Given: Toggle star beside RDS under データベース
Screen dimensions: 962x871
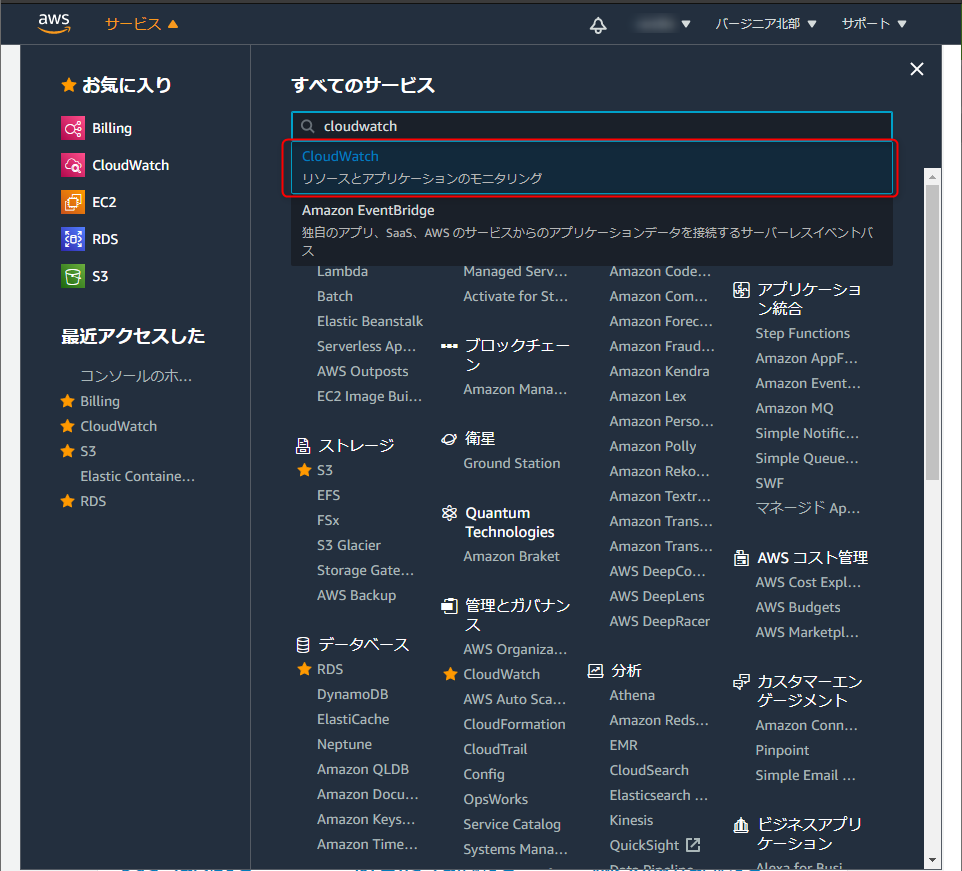Looking at the screenshot, I should click(x=304, y=669).
